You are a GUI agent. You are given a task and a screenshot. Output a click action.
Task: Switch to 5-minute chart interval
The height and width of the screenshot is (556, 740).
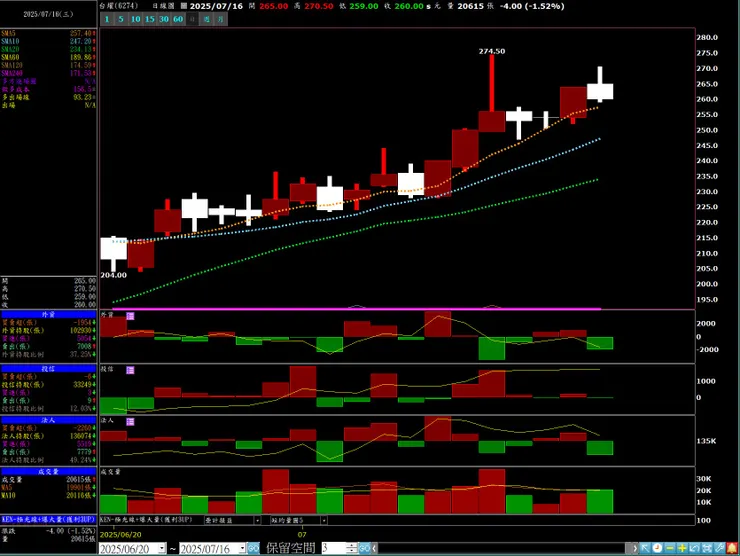(121, 19)
